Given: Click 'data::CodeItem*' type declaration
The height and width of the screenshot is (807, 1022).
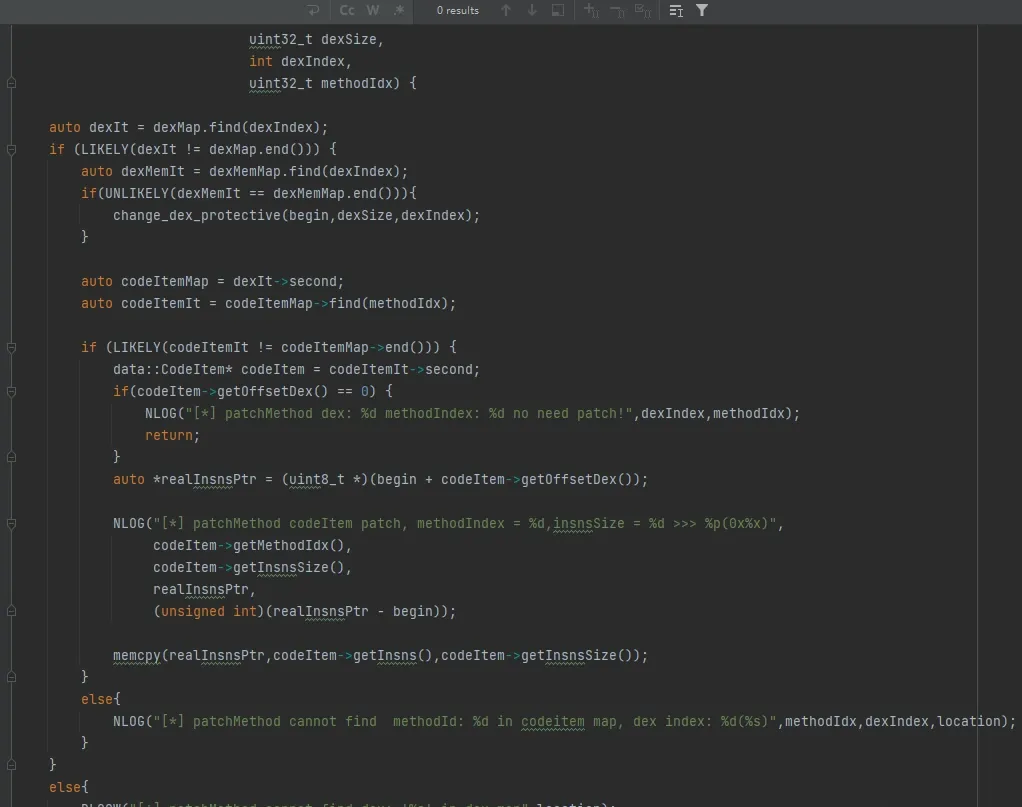Looking at the screenshot, I should tap(173, 370).
